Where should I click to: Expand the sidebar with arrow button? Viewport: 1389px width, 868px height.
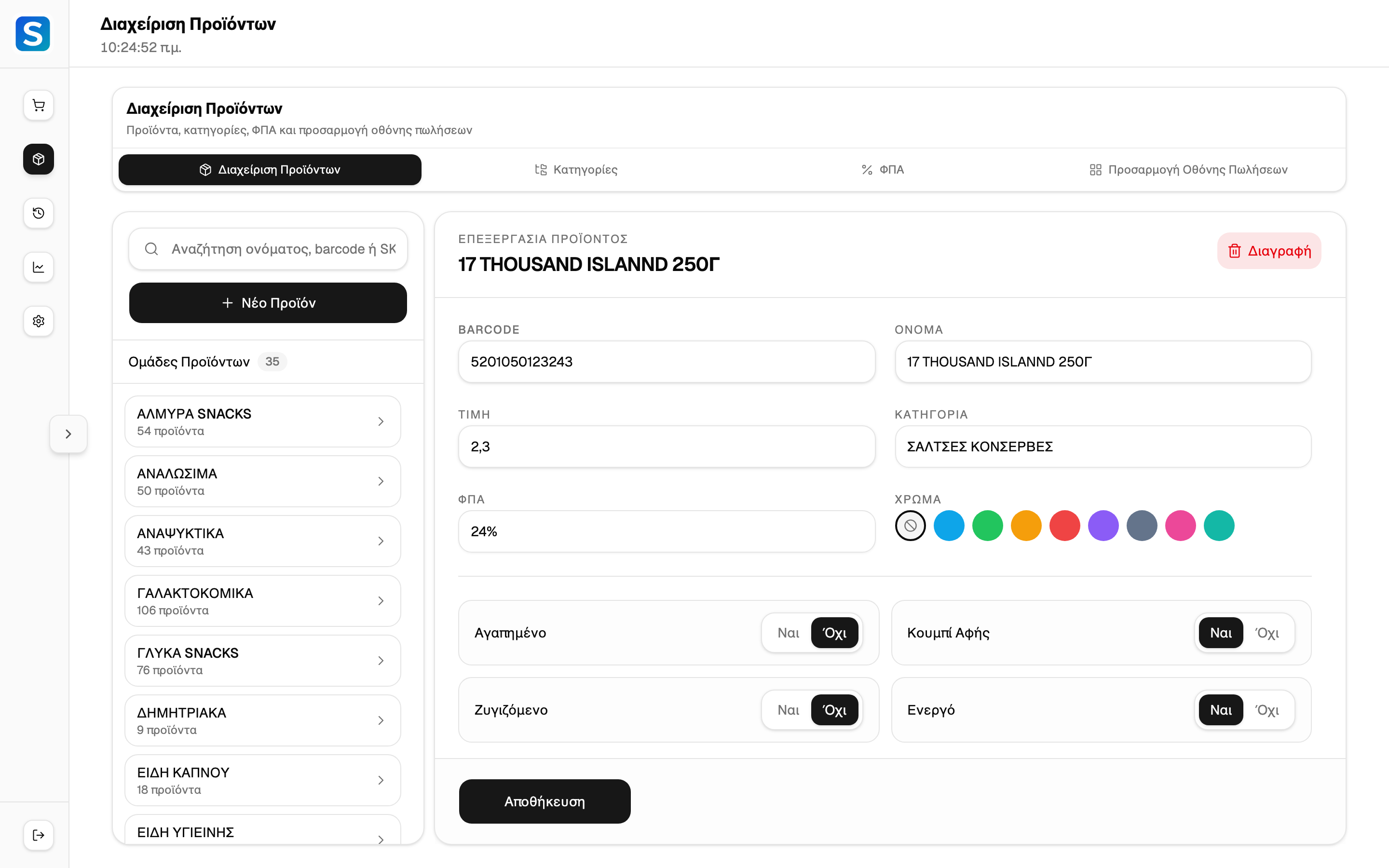click(x=68, y=434)
